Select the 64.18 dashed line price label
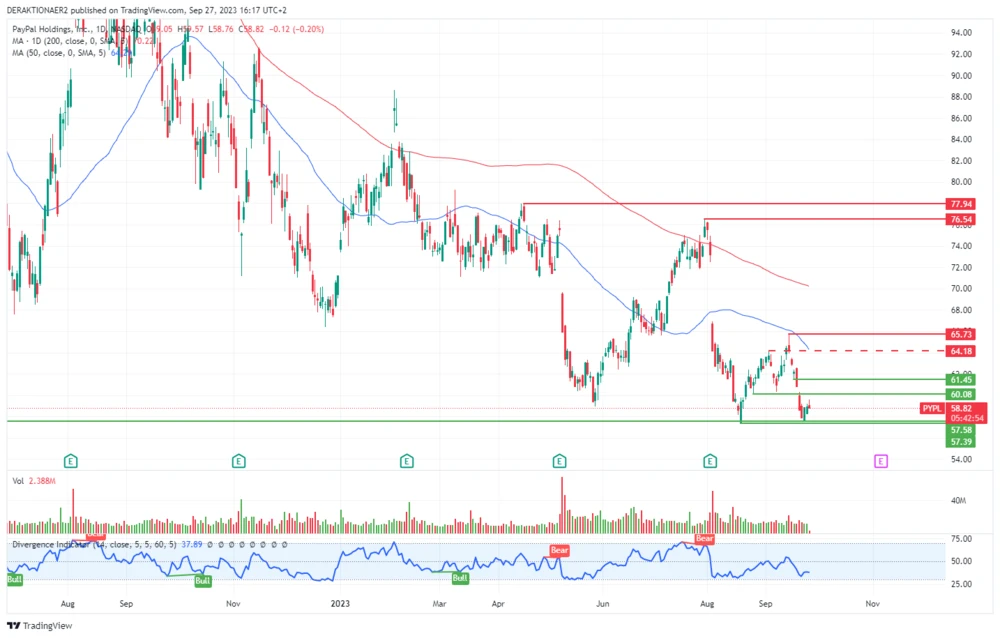Screen dimensions: 1000x638 click(x=962, y=351)
